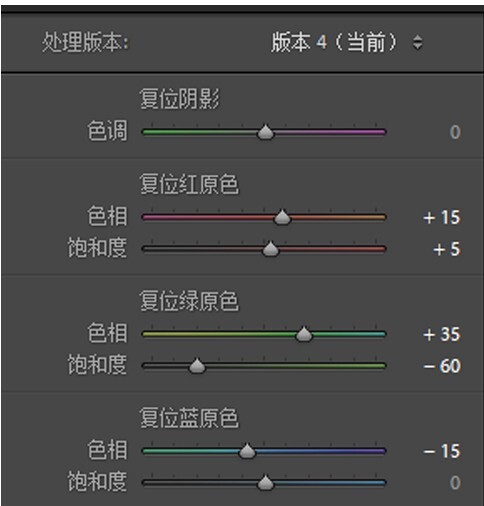Image resolution: width=484 pixels, height=506 pixels.
Task: Click the shadow 色调 value field showing 0
Action: click(455, 132)
